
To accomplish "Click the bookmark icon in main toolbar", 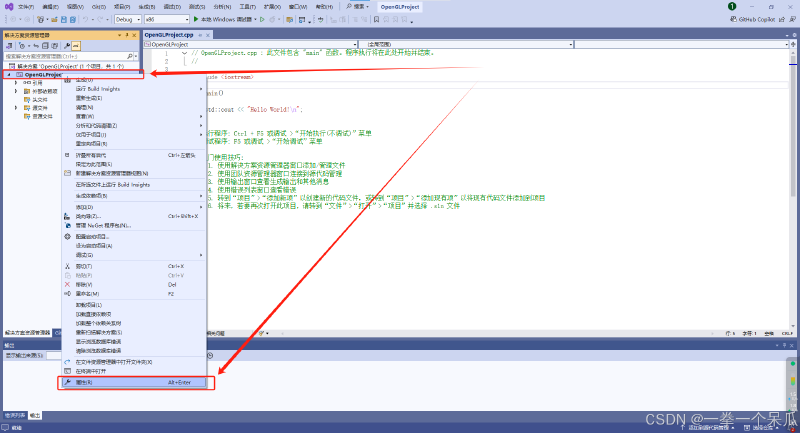I will [377, 19].
